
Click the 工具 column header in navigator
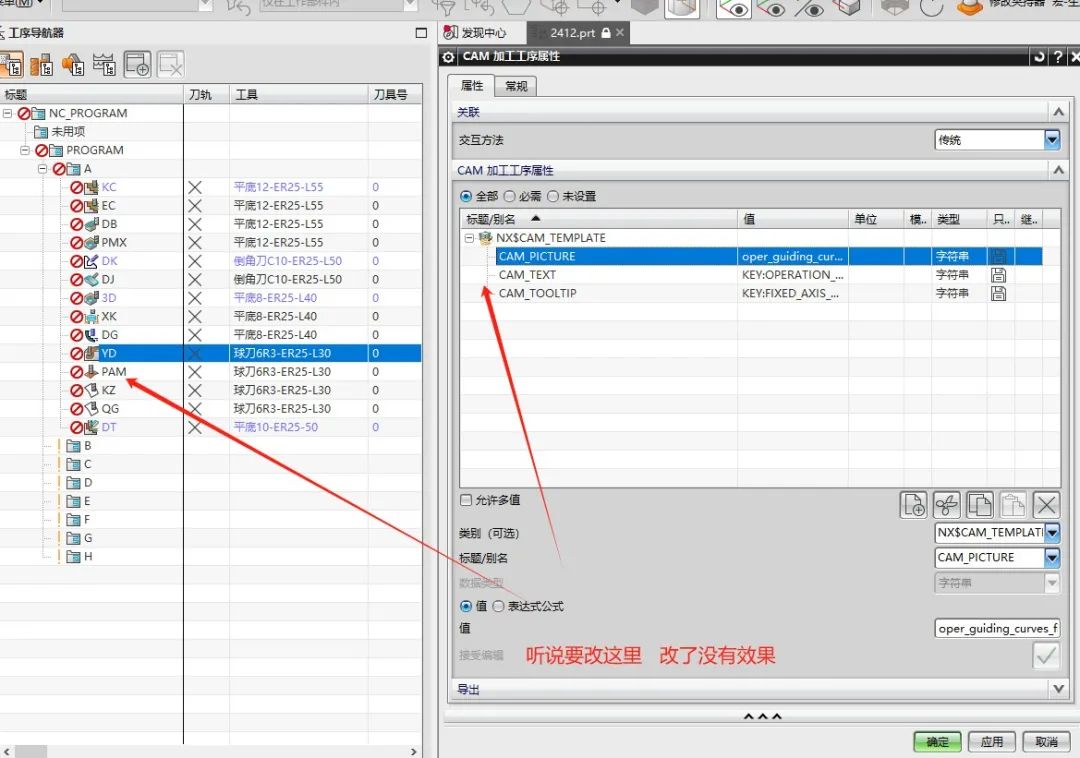[299, 94]
